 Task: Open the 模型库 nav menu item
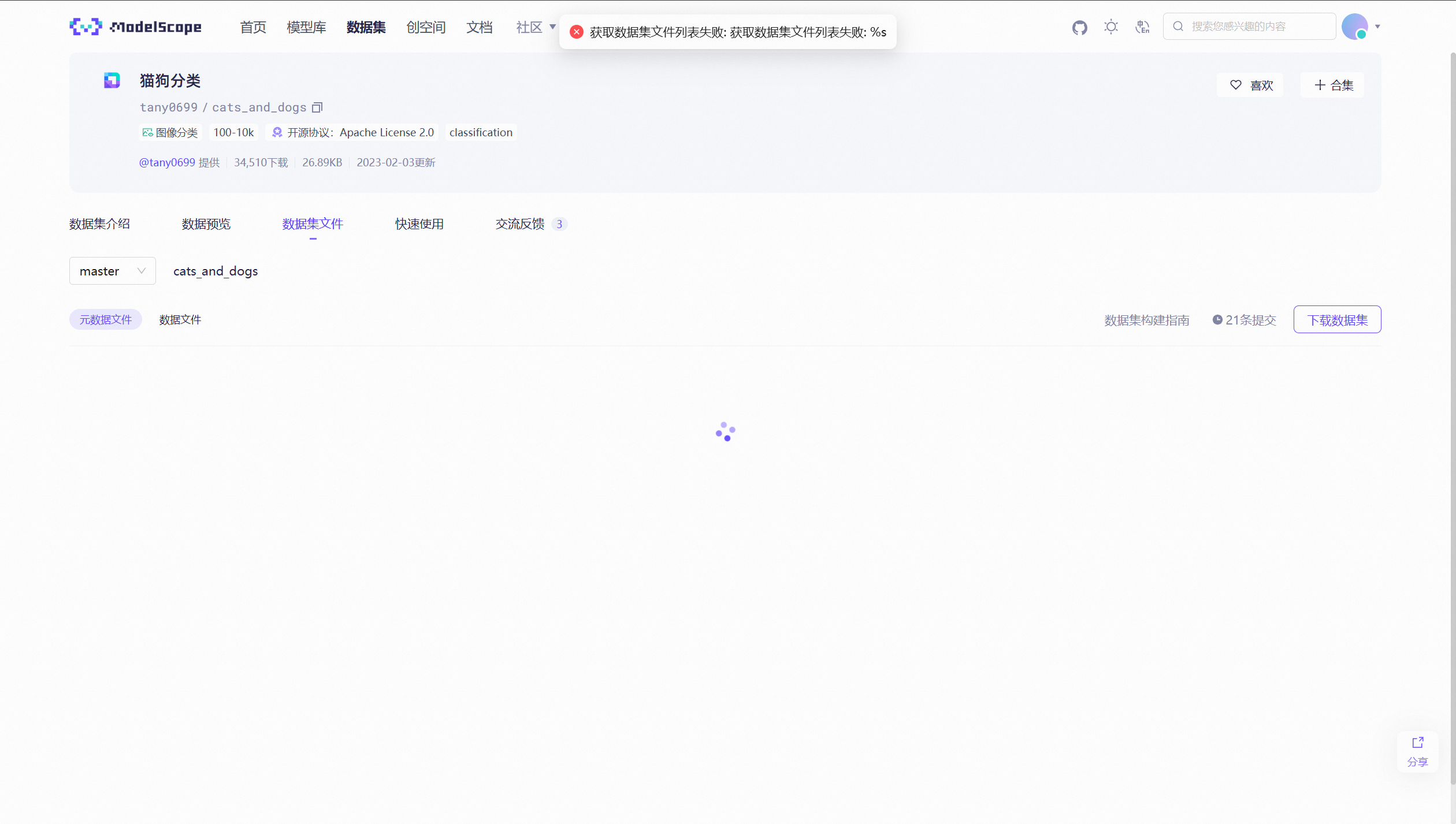click(306, 27)
